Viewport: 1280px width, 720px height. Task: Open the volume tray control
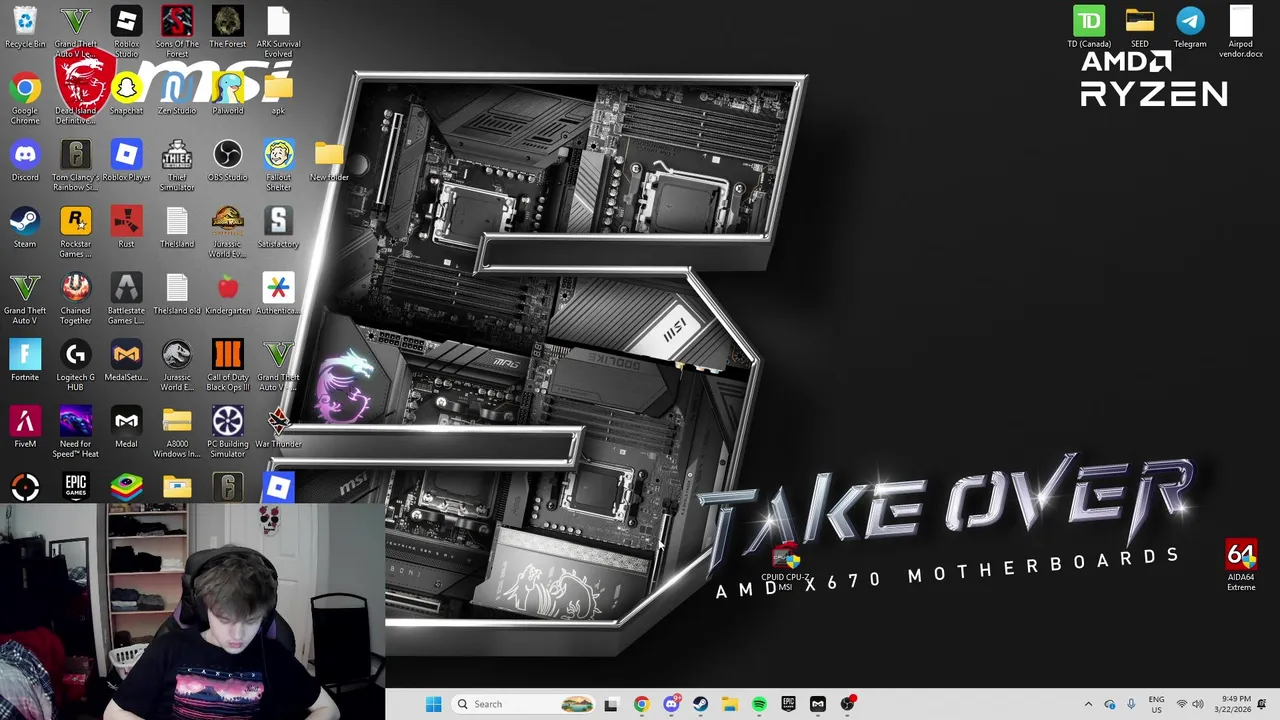point(1198,704)
